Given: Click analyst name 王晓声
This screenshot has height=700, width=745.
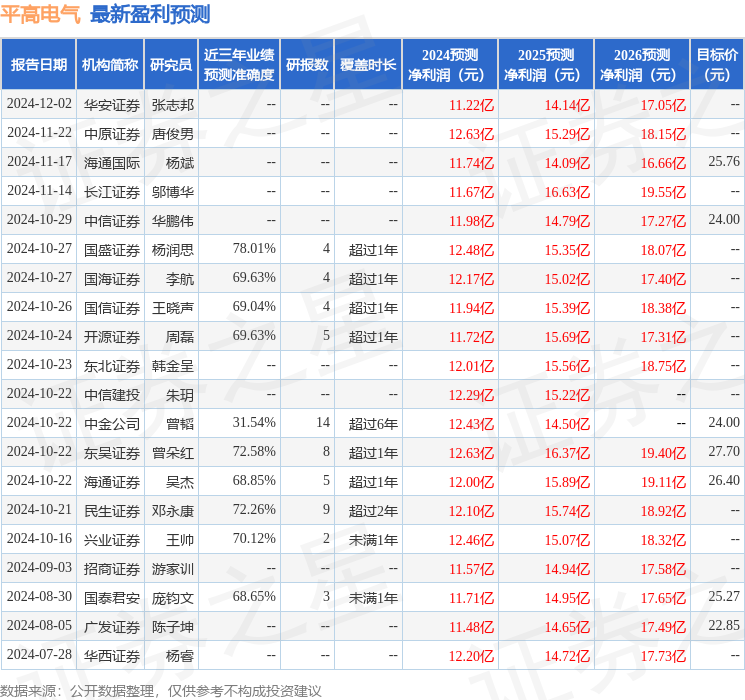Looking at the screenshot, I should click(x=172, y=307).
